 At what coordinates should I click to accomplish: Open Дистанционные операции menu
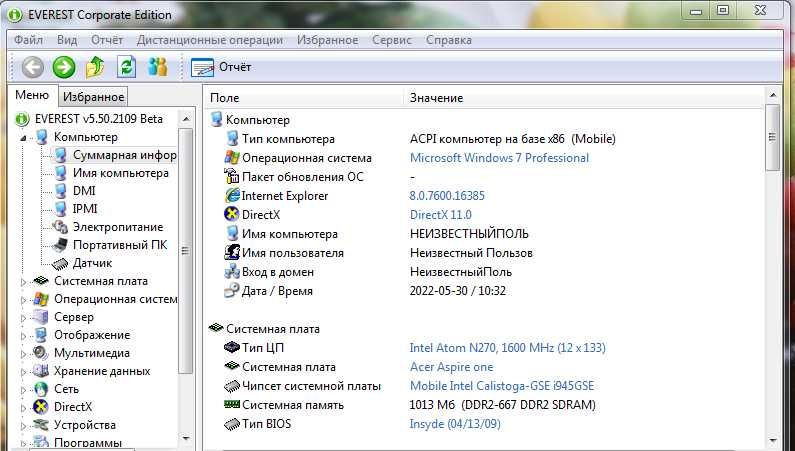pyautogui.click(x=210, y=40)
